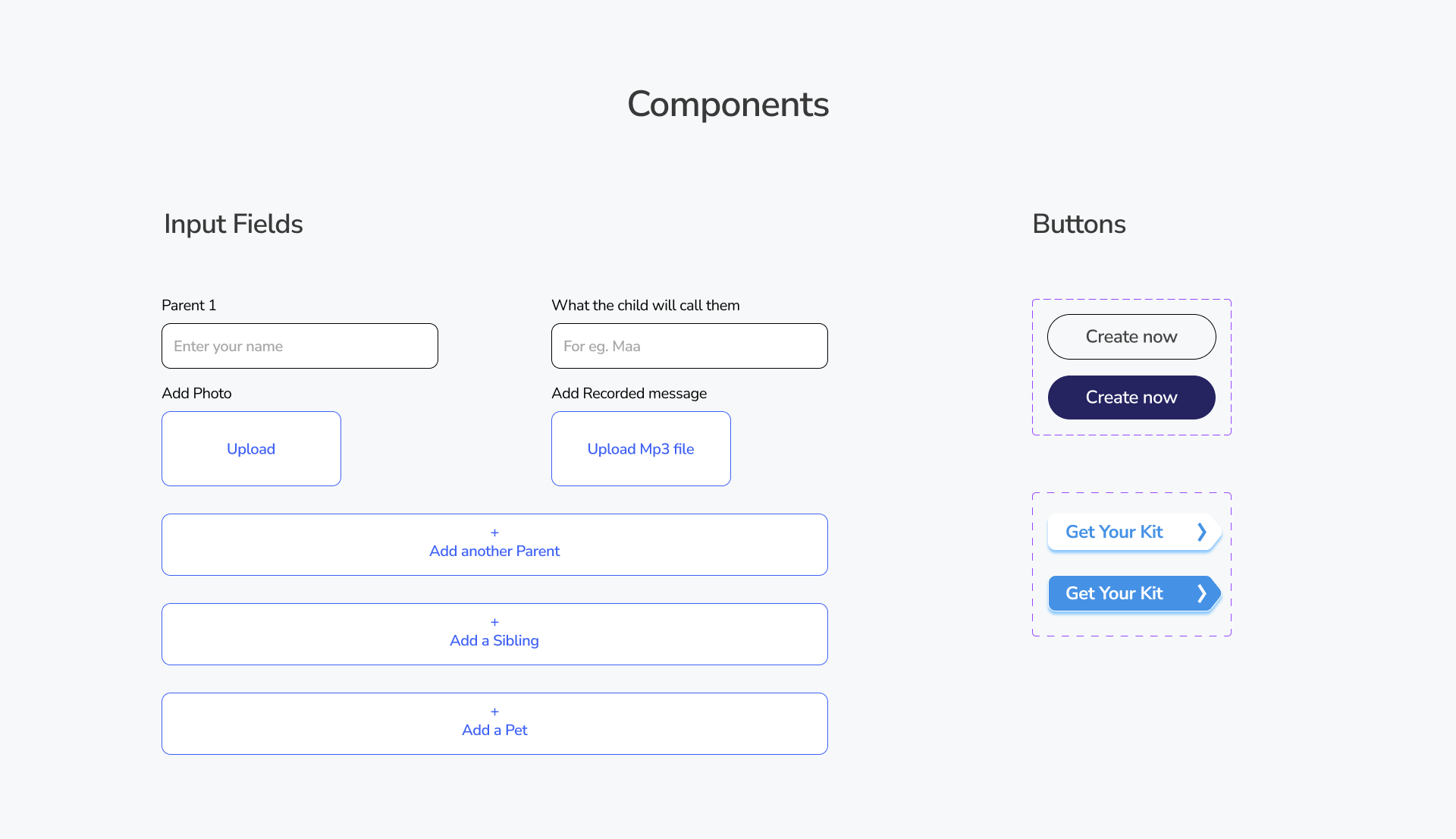The image size is (1456, 839).
Task: Click the chevron arrow on the white Get Your Kit button
Action: pyautogui.click(x=1201, y=532)
